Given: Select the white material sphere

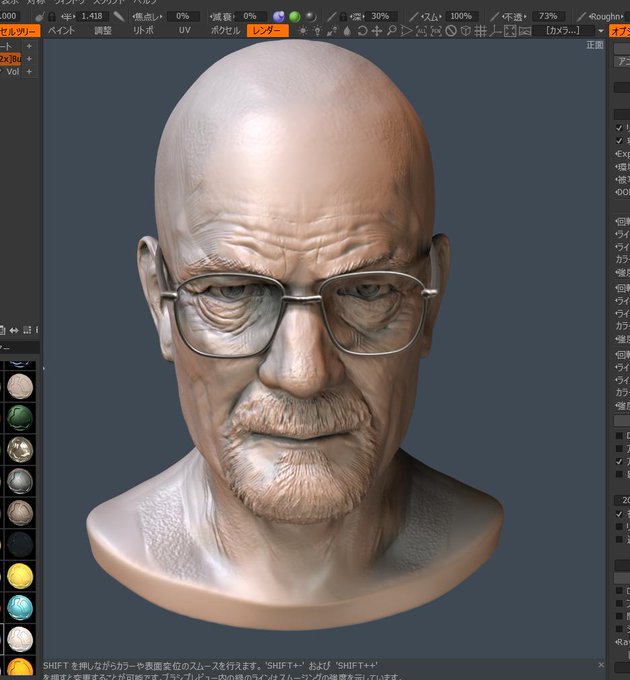Looking at the screenshot, I should (20, 639).
